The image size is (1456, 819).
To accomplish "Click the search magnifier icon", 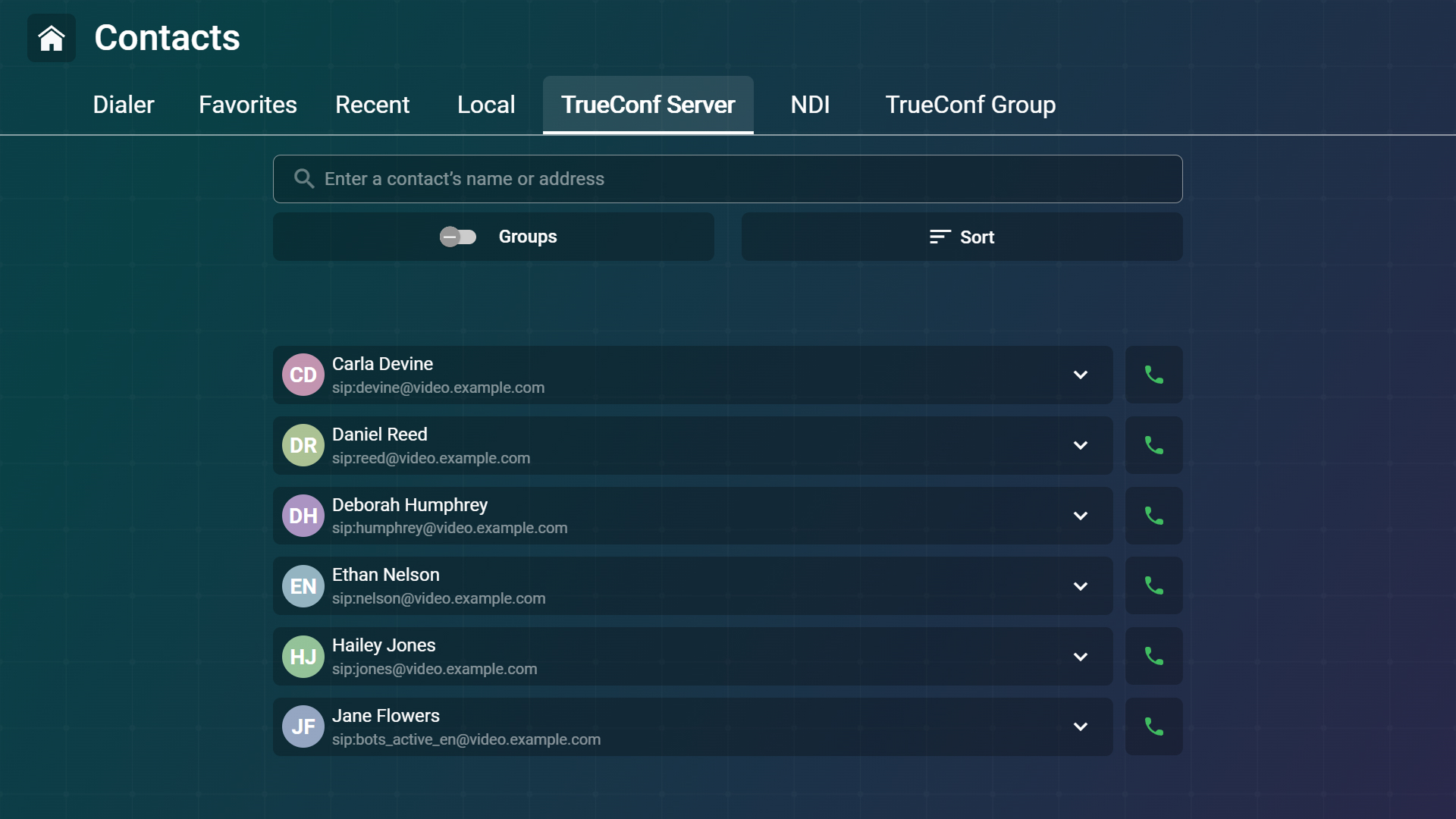I will tap(304, 179).
